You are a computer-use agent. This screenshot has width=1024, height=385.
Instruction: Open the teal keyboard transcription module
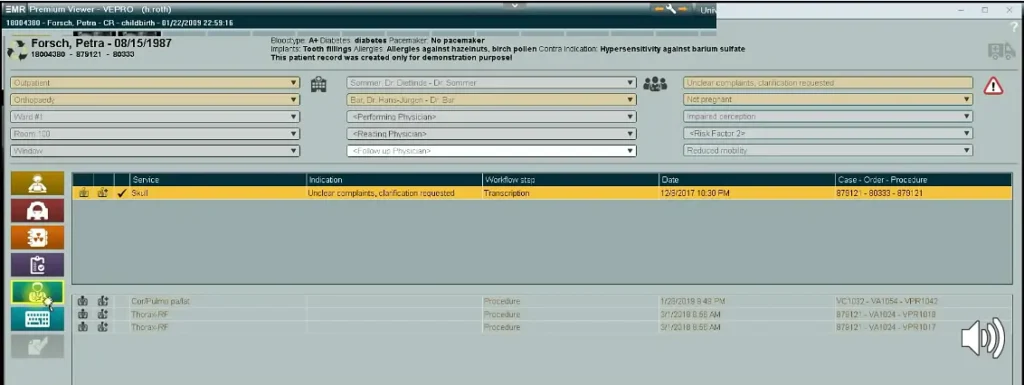[x=37, y=318]
